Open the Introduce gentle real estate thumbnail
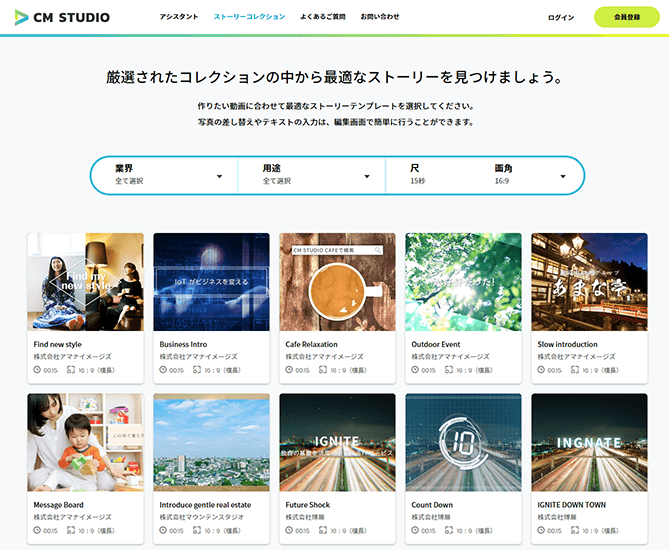Screen dimensions: 669x550 [x=211, y=442]
